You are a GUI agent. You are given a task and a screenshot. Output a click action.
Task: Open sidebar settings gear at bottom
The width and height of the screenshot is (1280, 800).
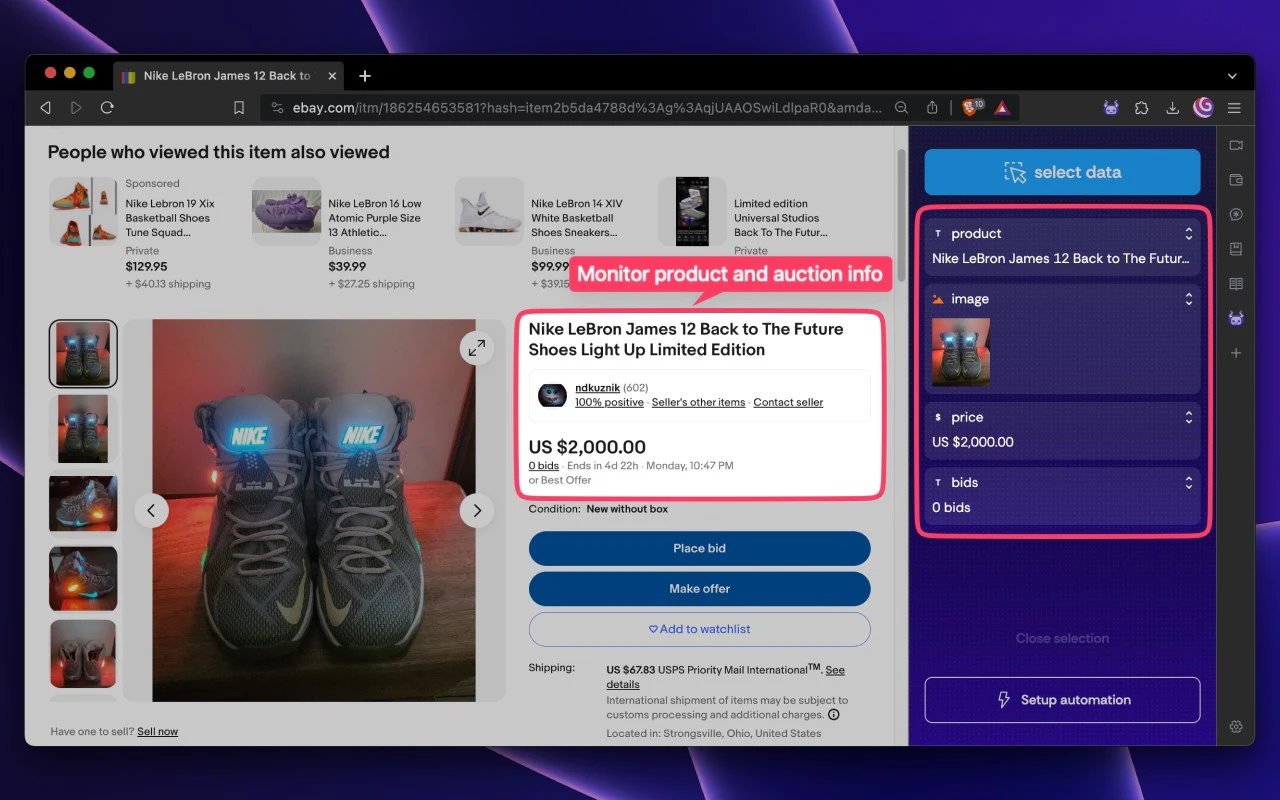pyautogui.click(x=1236, y=726)
